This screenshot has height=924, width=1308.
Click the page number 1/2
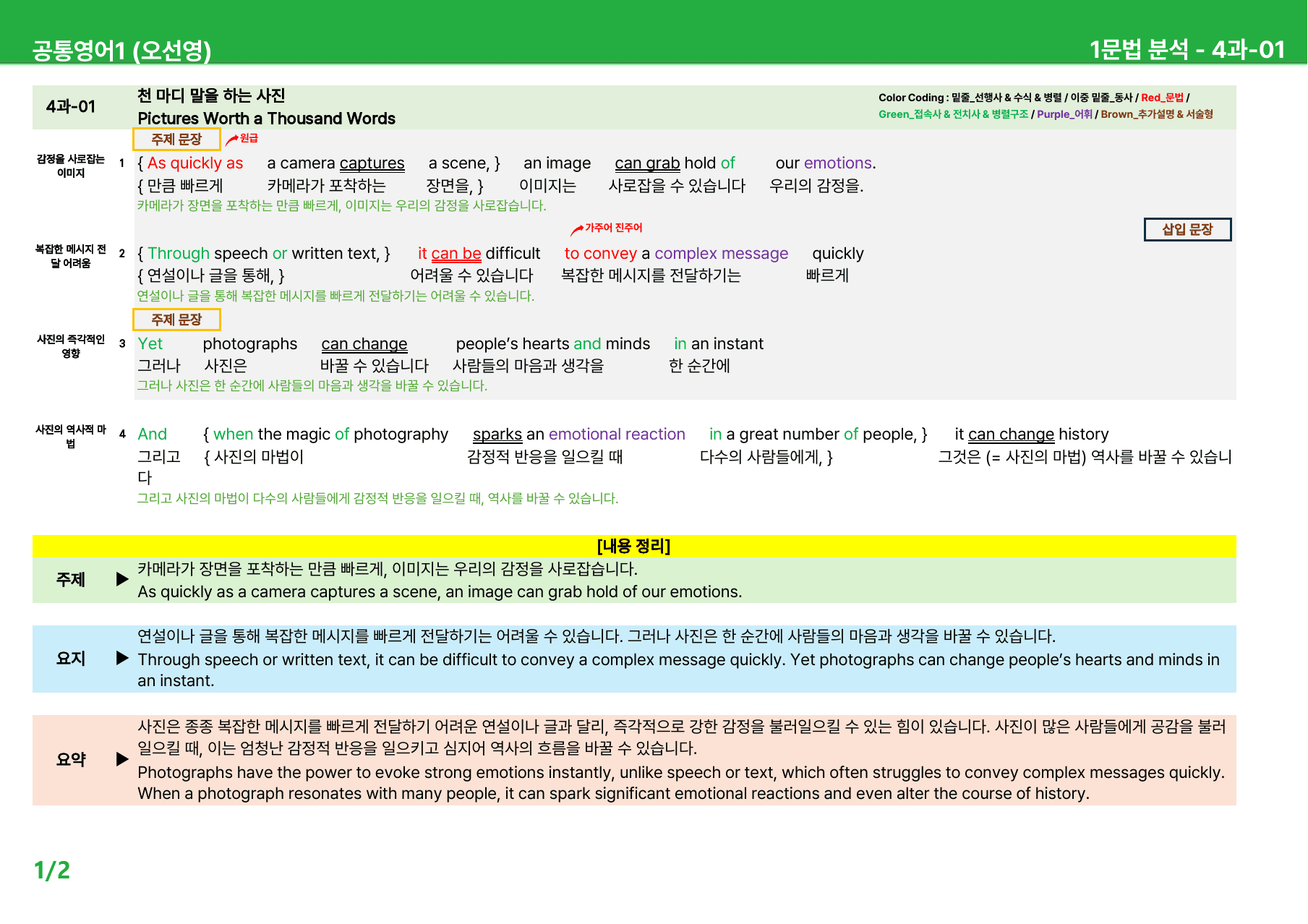52,870
